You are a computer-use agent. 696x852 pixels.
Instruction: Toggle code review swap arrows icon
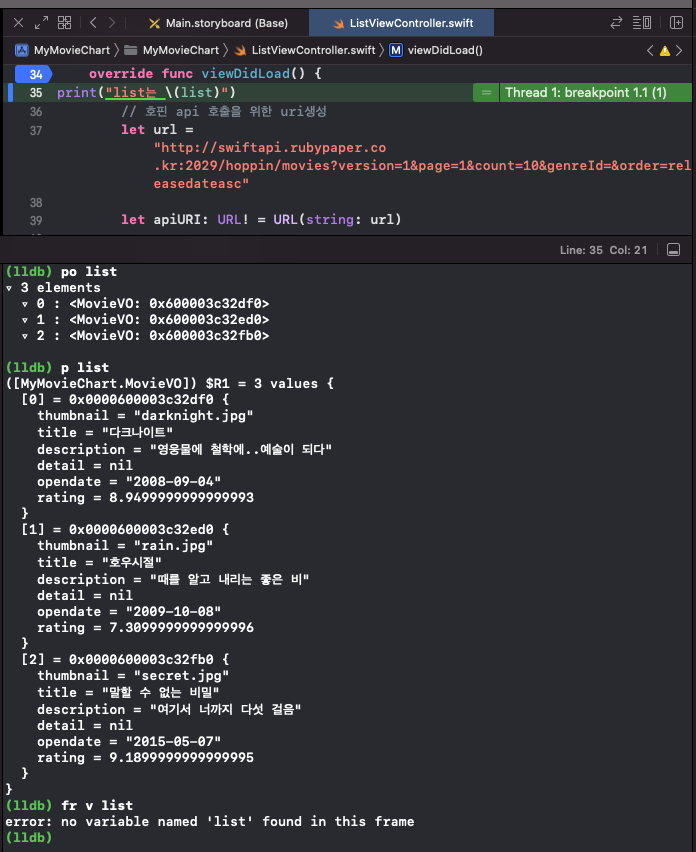tap(616, 23)
